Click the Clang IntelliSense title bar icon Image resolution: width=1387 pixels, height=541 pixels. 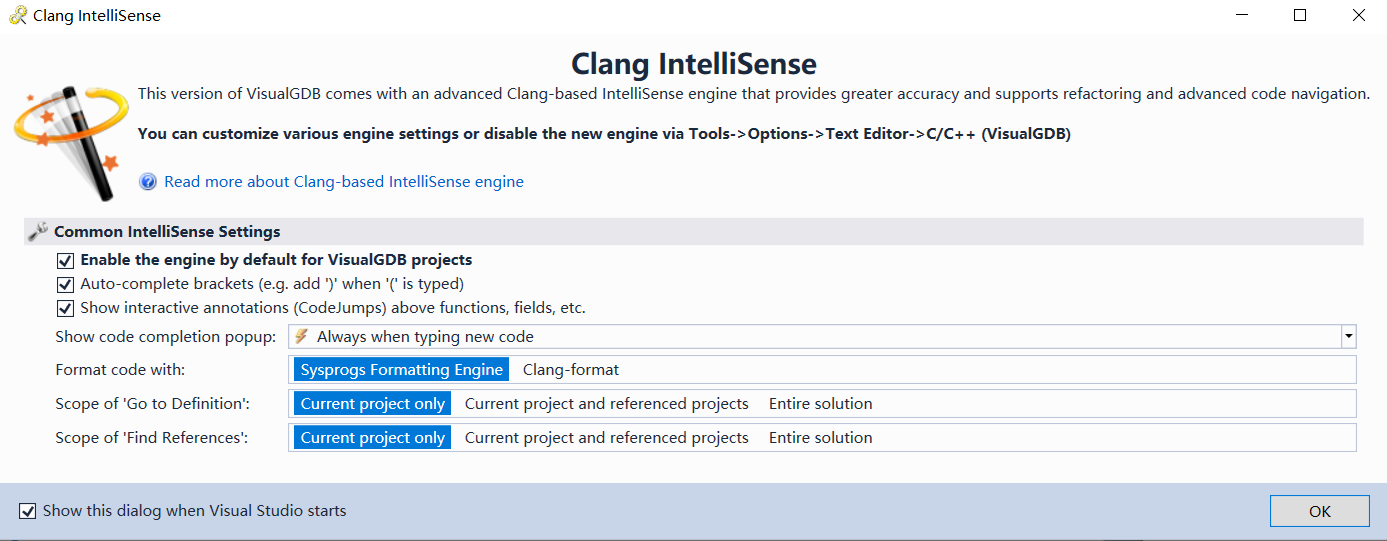point(17,15)
